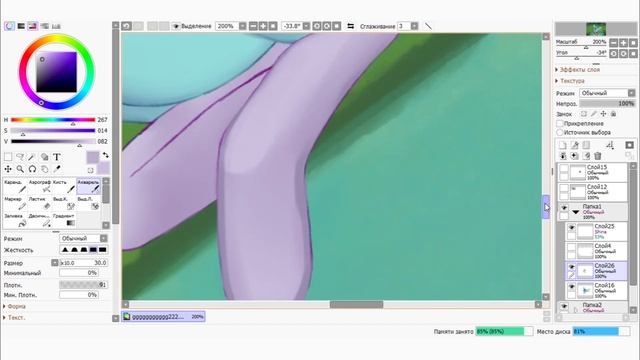Pick the background color swatch
The width and height of the screenshot is (640, 360).
[103, 168]
